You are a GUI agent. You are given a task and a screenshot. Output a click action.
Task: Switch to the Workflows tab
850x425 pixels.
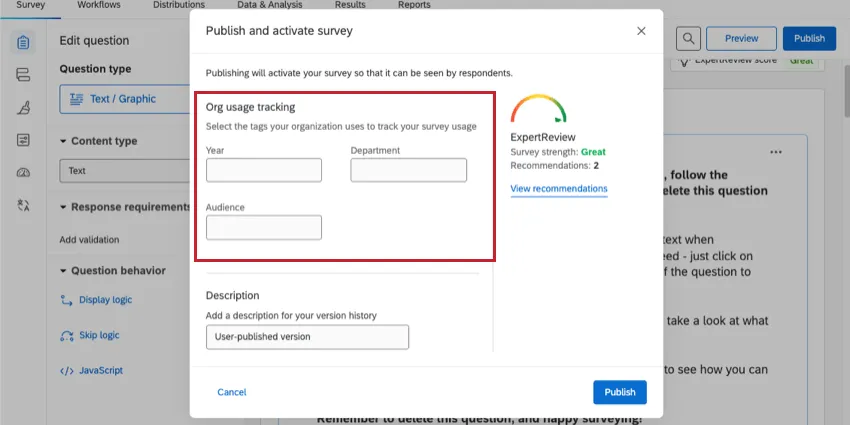99,5
